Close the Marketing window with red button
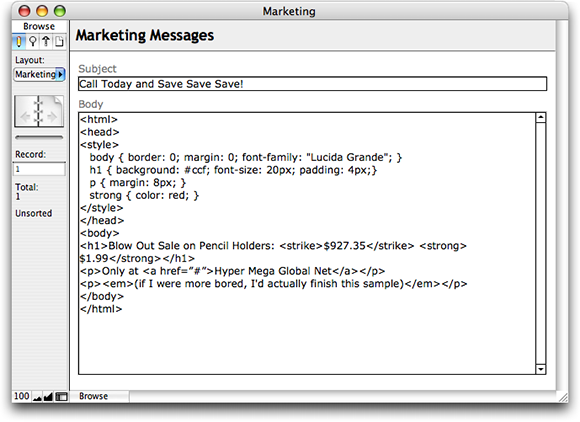 (24, 11)
